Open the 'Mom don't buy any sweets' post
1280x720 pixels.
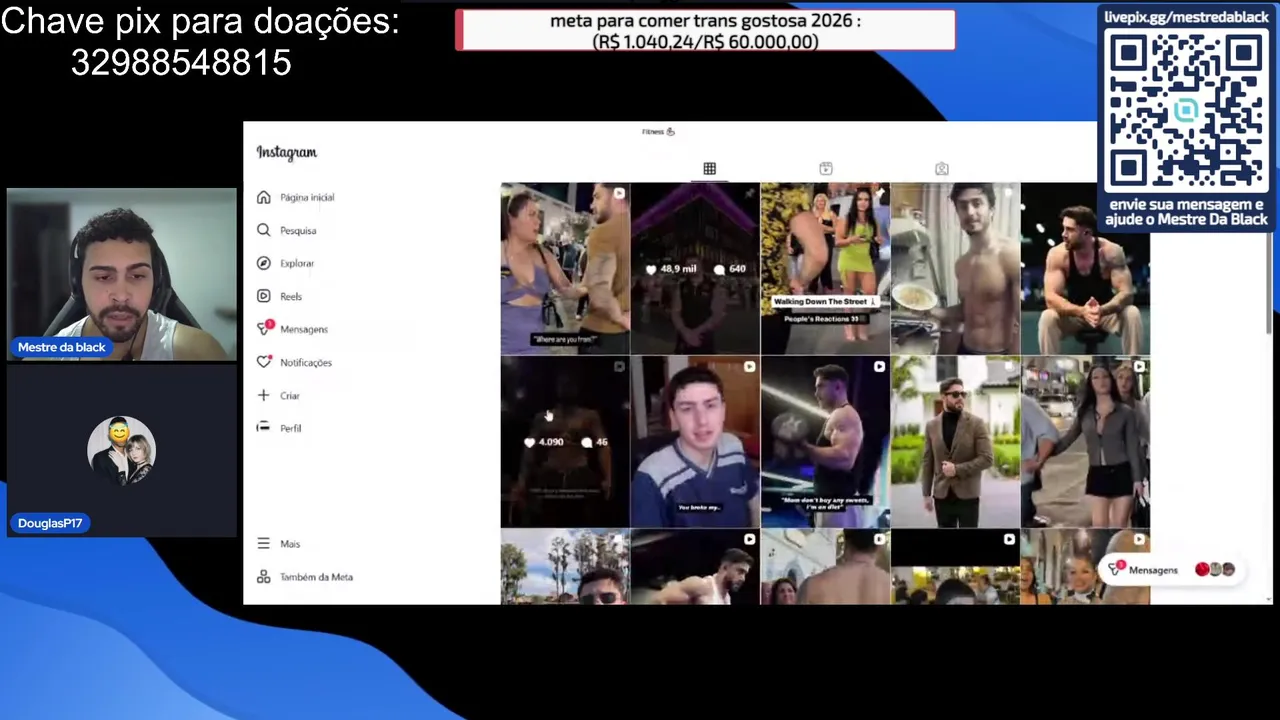tap(825, 442)
